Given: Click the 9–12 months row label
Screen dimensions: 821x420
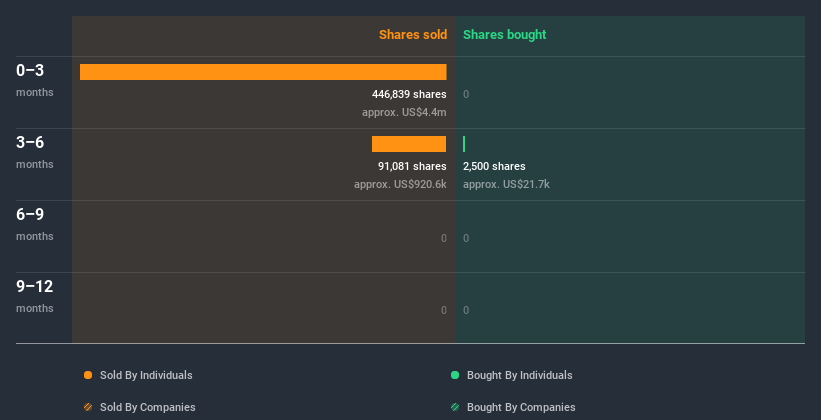Looking at the screenshot, I should click(x=35, y=295).
